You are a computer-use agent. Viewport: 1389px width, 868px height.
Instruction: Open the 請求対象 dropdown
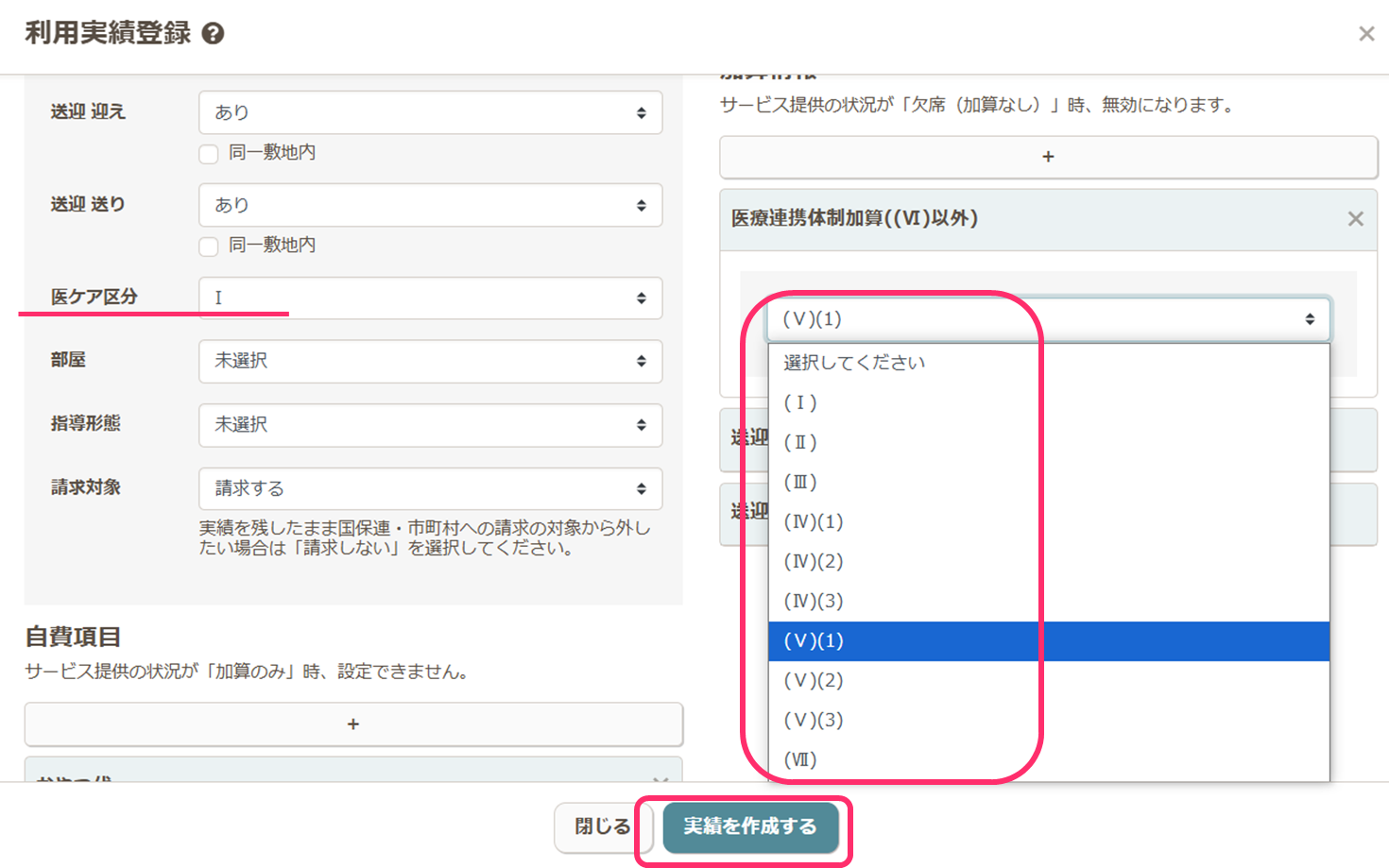pyautogui.click(x=430, y=488)
